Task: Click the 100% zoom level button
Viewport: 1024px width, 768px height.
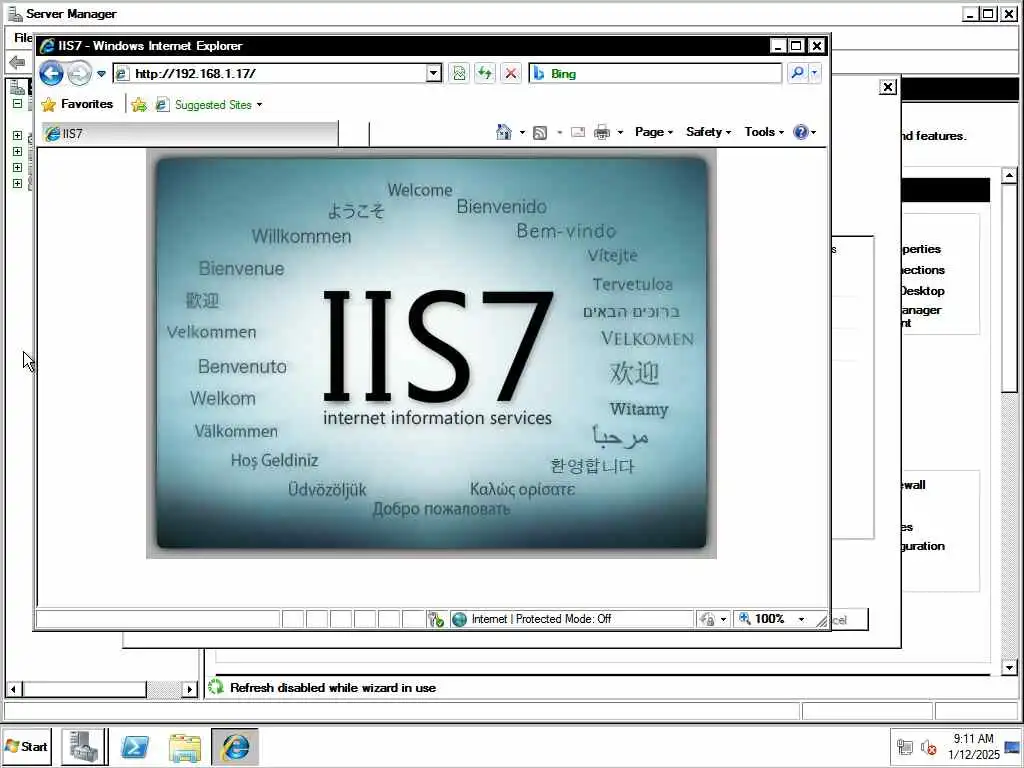Action: [762, 619]
